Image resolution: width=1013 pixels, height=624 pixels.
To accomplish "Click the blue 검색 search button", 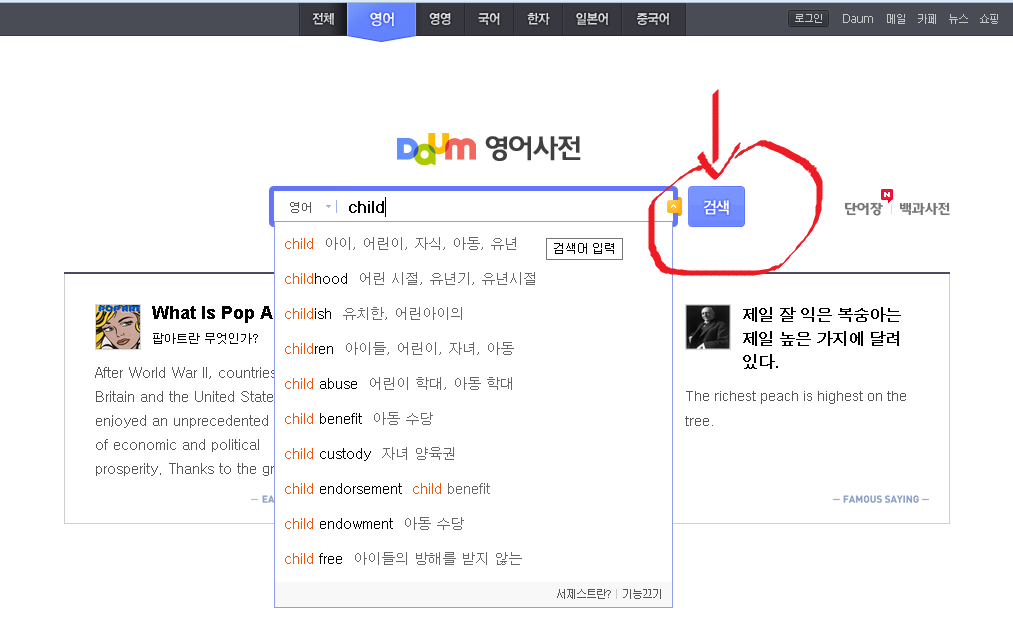I will click(x=716, y=207).
